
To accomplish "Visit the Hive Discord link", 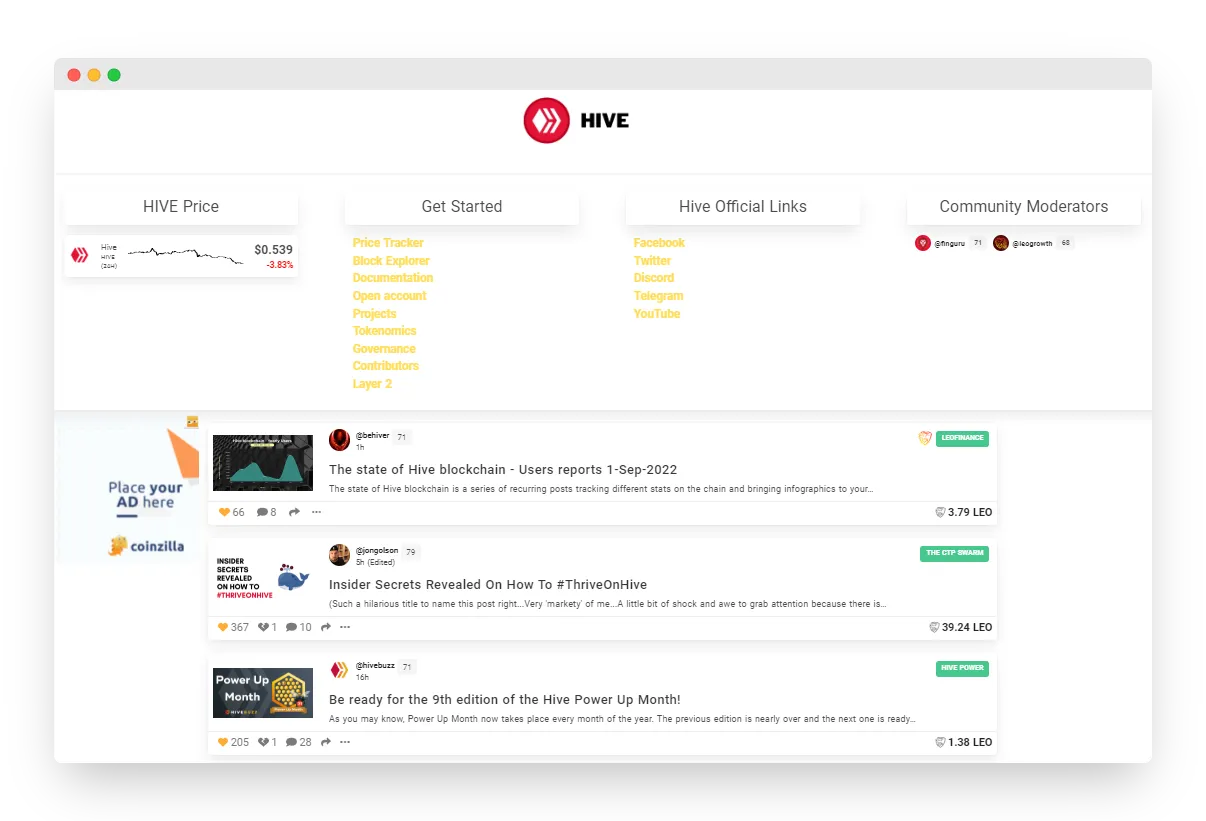I will (x=654, y=278).
